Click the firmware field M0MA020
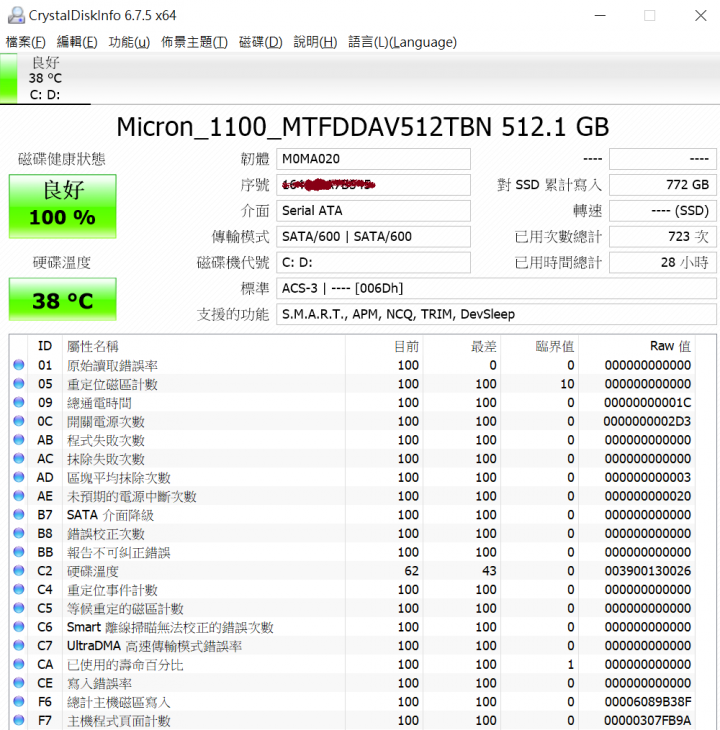The image size is (720, 730). click(373, 159)
